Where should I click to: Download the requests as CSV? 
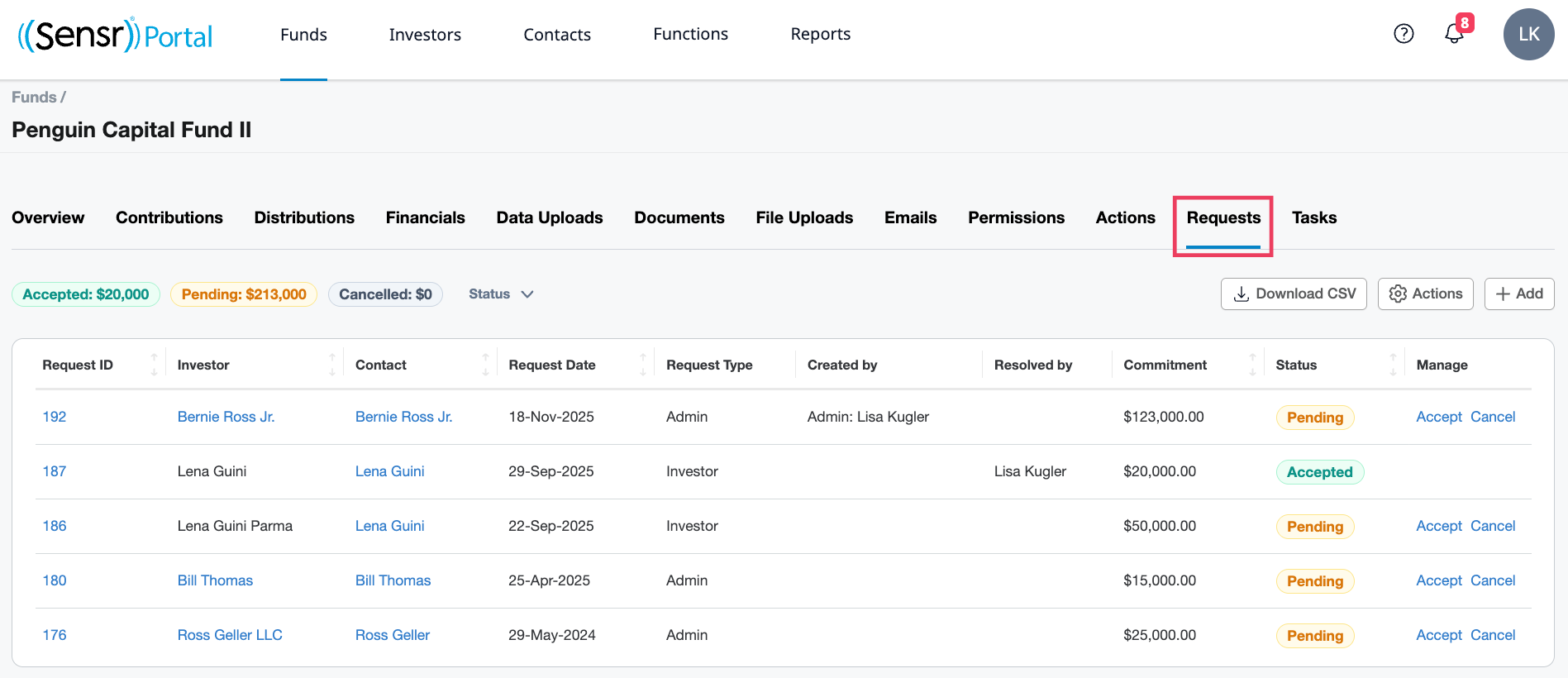point(1294,294)
